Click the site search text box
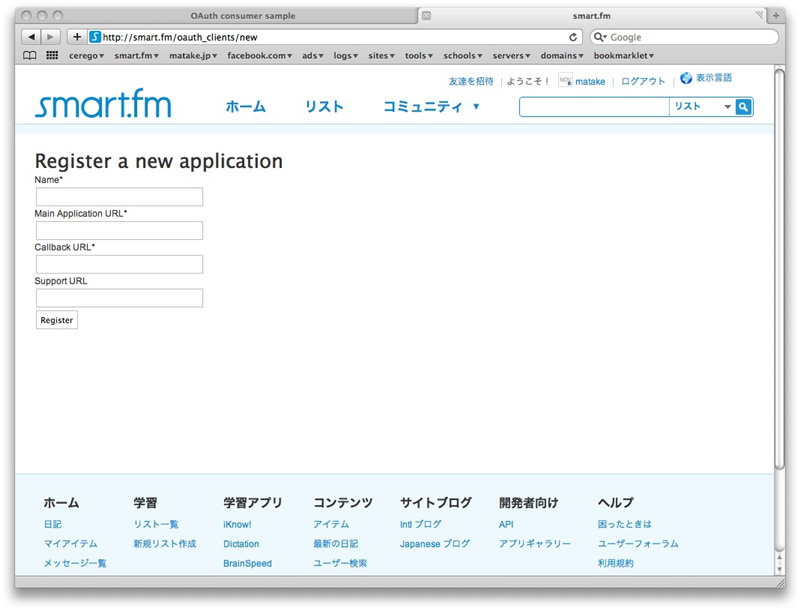Viewport: 800px width, 610px height. click(x=594, y=107)
